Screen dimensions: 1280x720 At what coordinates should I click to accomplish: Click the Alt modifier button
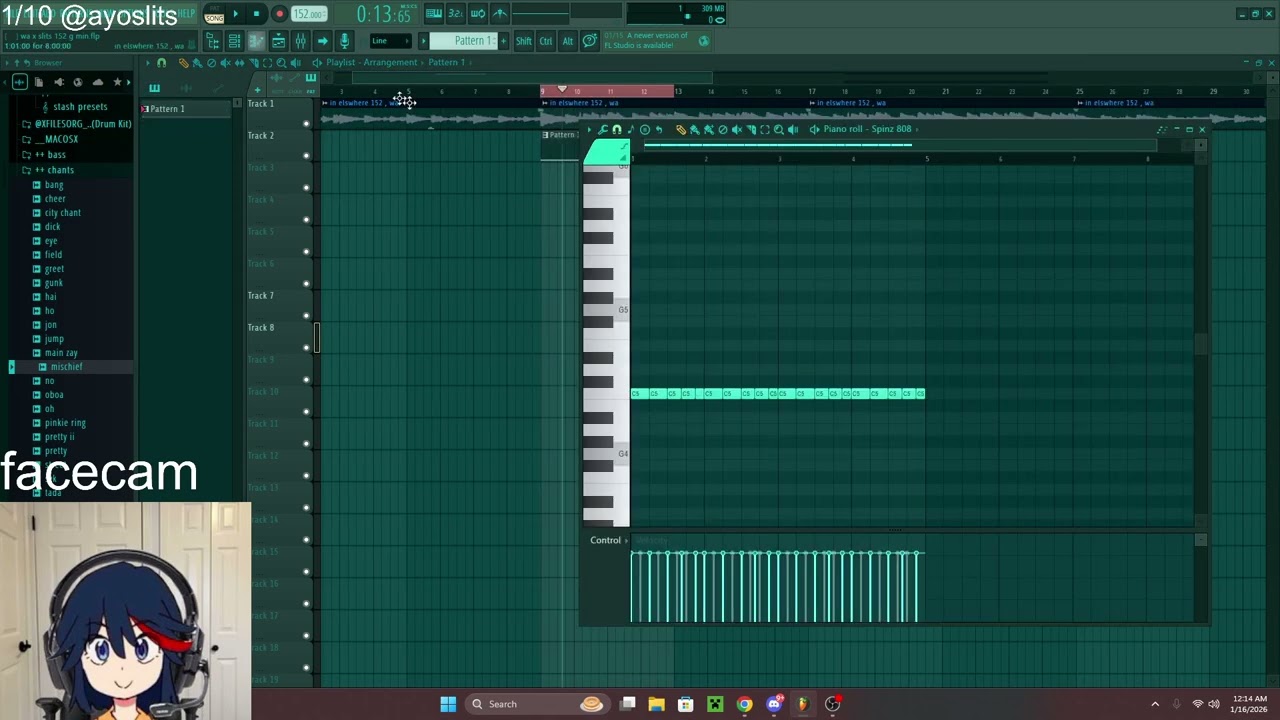point(568,41)
